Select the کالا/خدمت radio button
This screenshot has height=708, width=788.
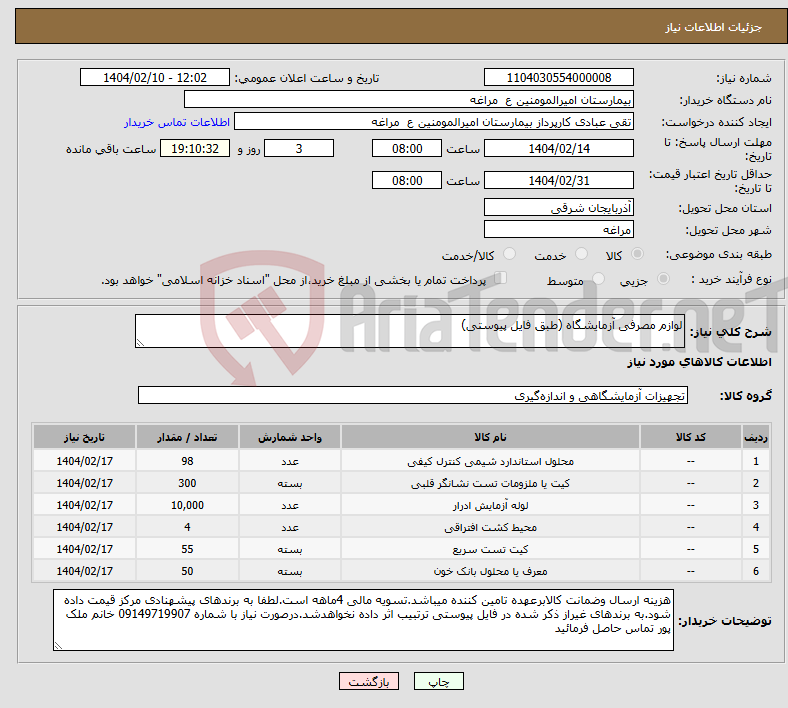click(510, 254)
